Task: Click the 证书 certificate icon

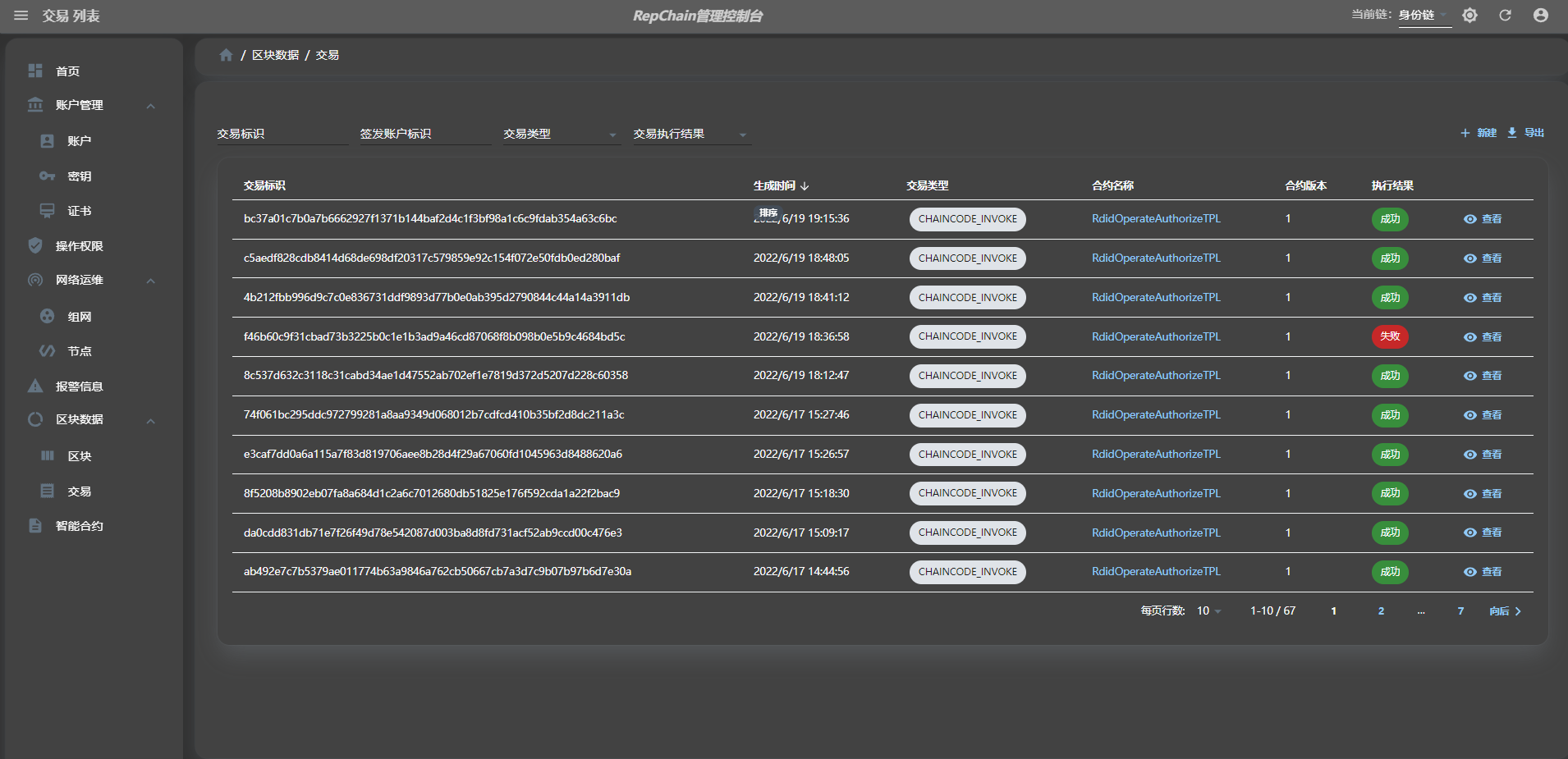Action: (48, 211)
